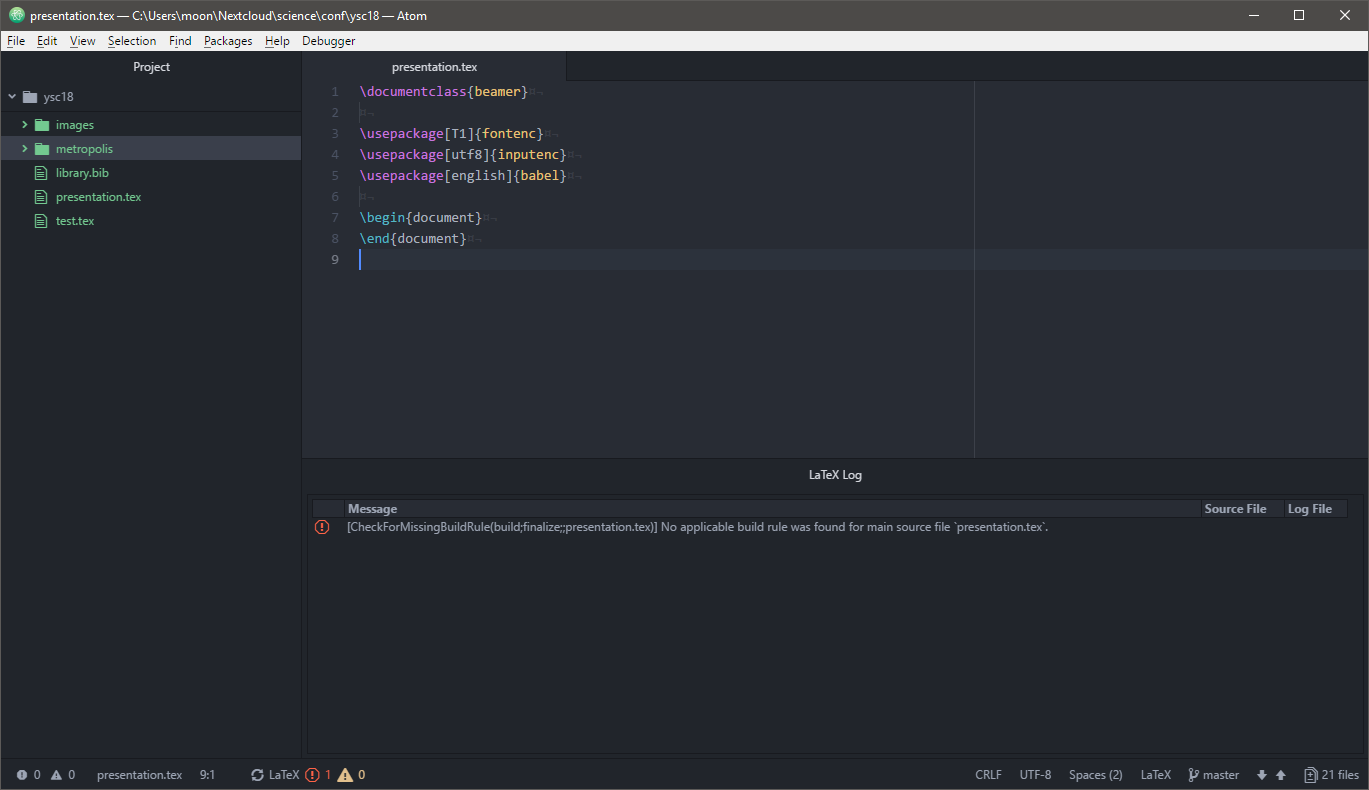The width and height of the screenshot is (1369, 790).
Task: Click on the \end{document} line
Action: [413, 239]
